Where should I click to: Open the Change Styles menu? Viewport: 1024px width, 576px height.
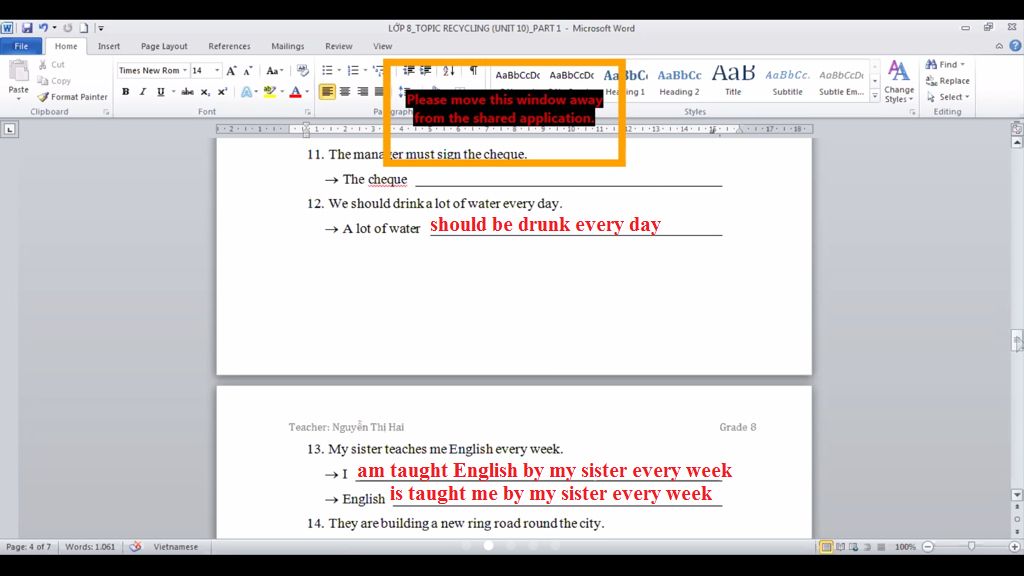[899, 82]
